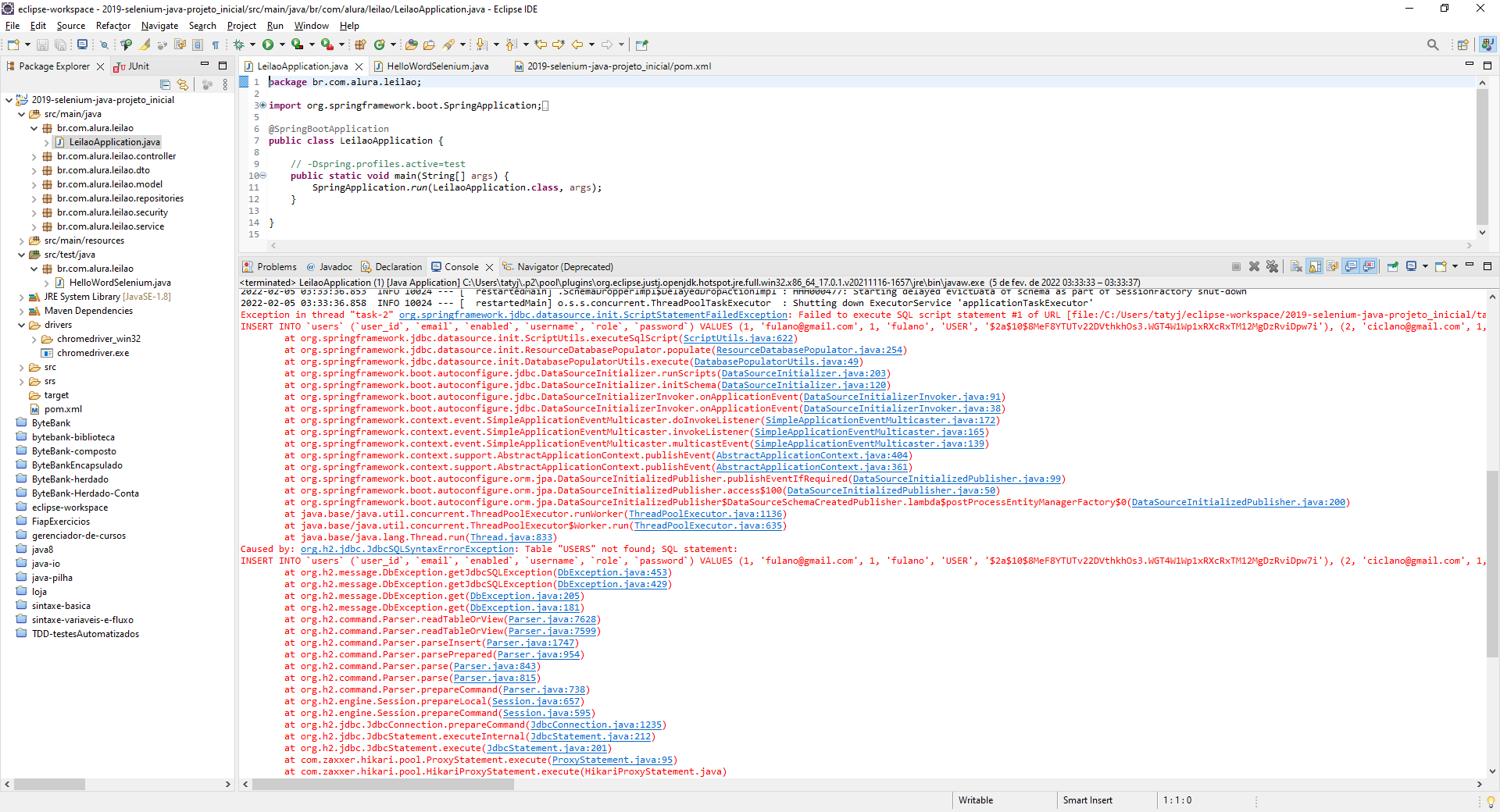Open the Navigate menu
The height and width of the screenshot is (812, 1500).
[x=159, y=26]
